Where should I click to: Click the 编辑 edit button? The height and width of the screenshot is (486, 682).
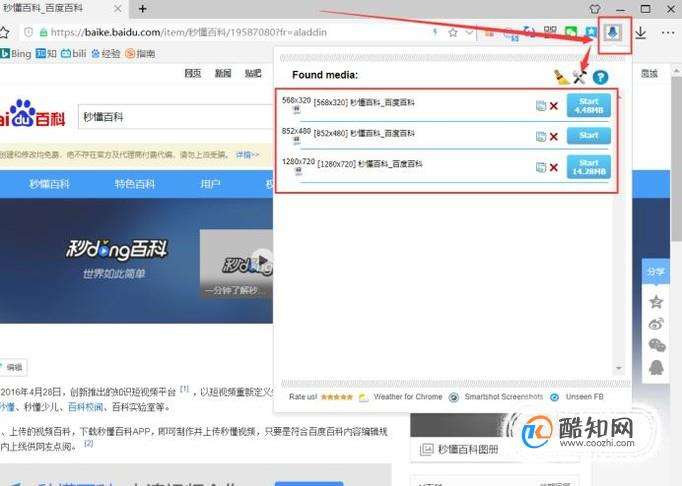[13, 368]
